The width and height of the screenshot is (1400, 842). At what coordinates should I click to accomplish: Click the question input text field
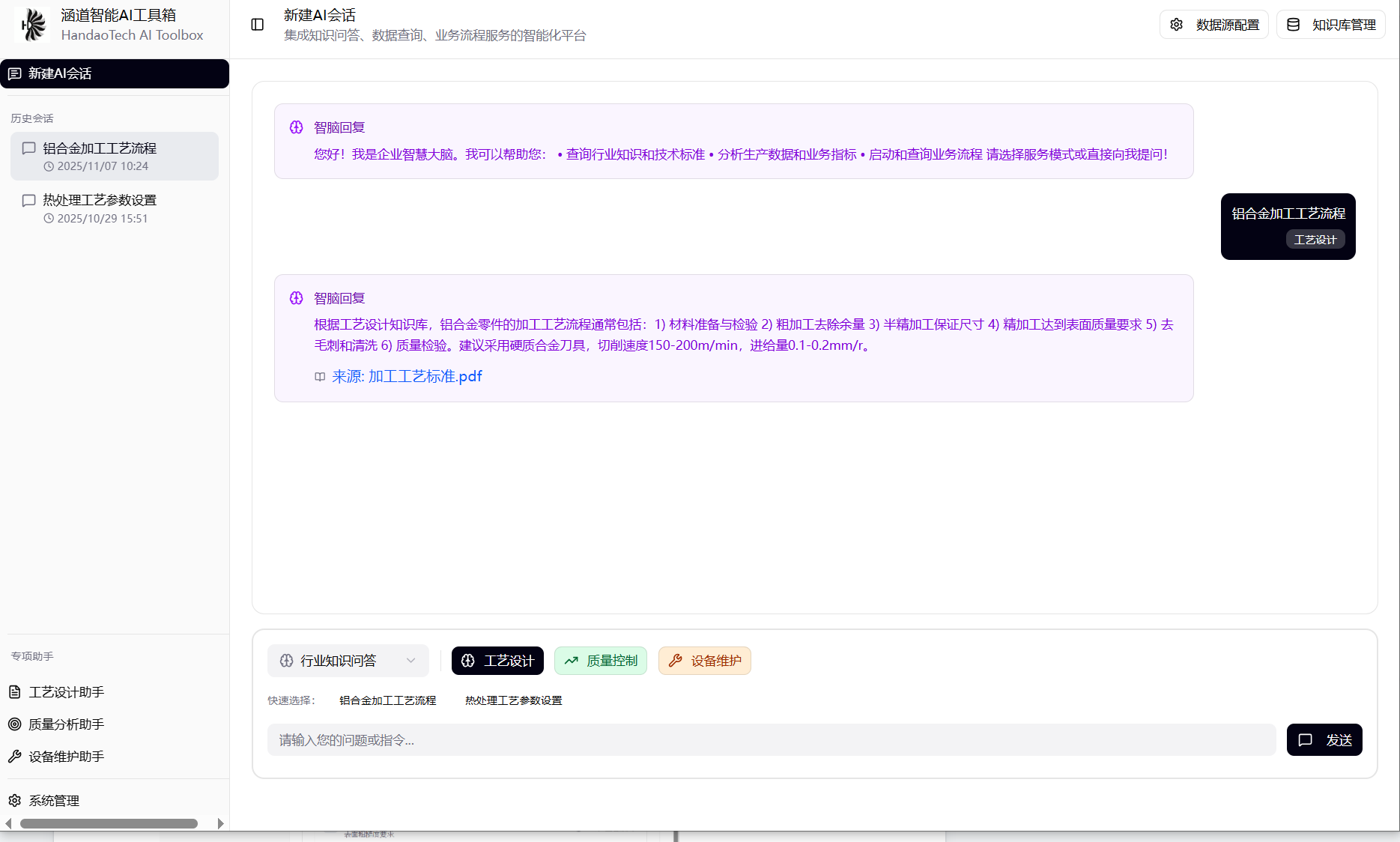(771, 740)
